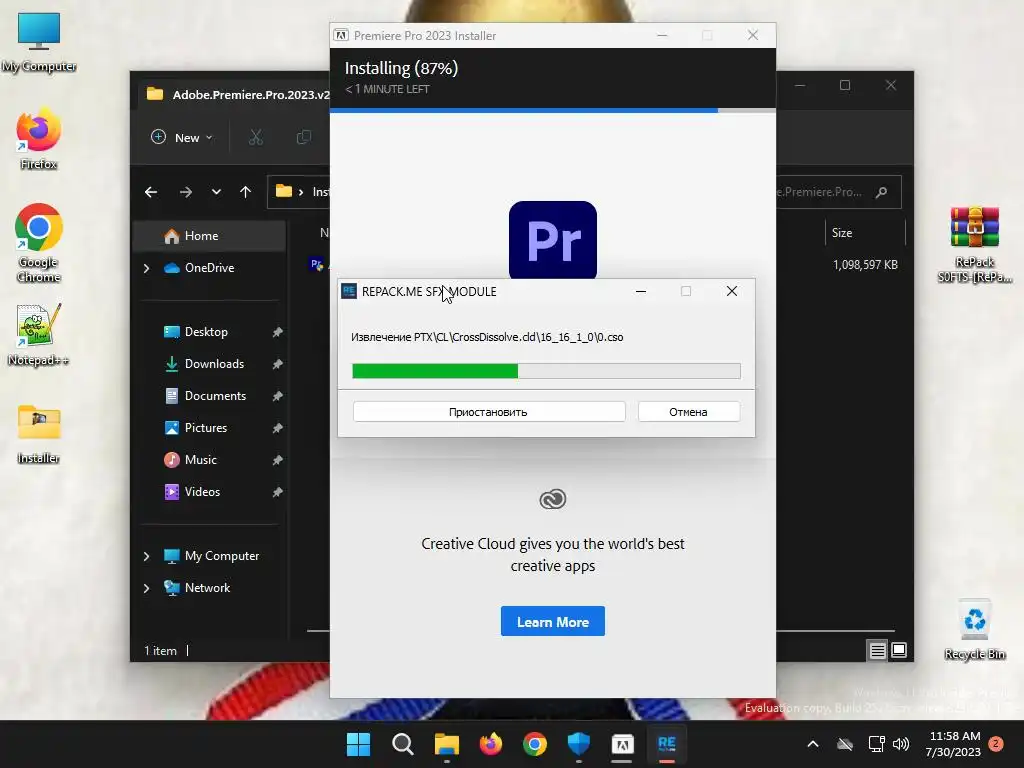This screenshot has width=1024, height=768.
Task: Click the Creative Cloud logo icon
Action: tap(552, 500)
